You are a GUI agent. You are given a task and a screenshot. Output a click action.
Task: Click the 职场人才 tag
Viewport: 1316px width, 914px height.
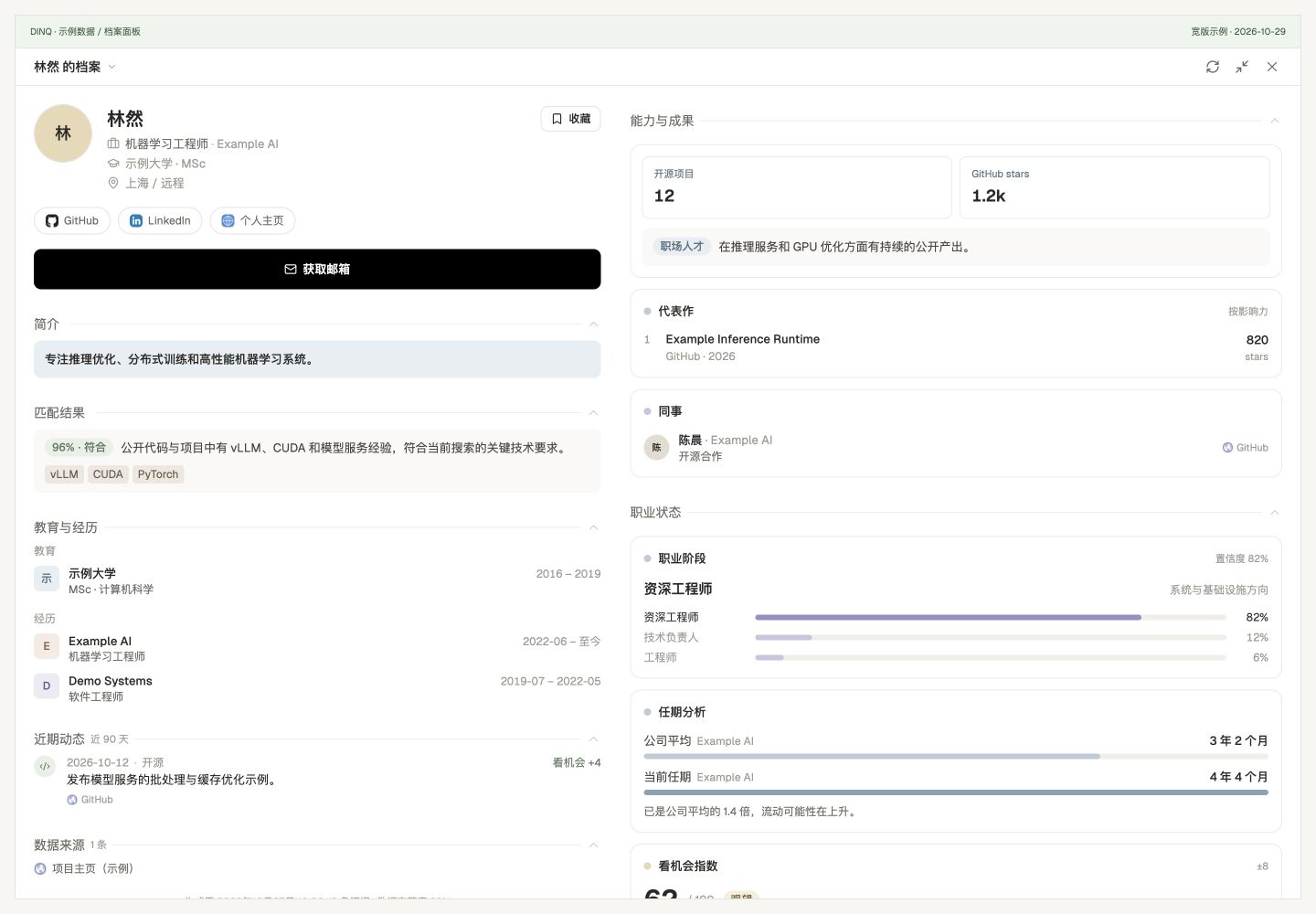pos(682,247)
